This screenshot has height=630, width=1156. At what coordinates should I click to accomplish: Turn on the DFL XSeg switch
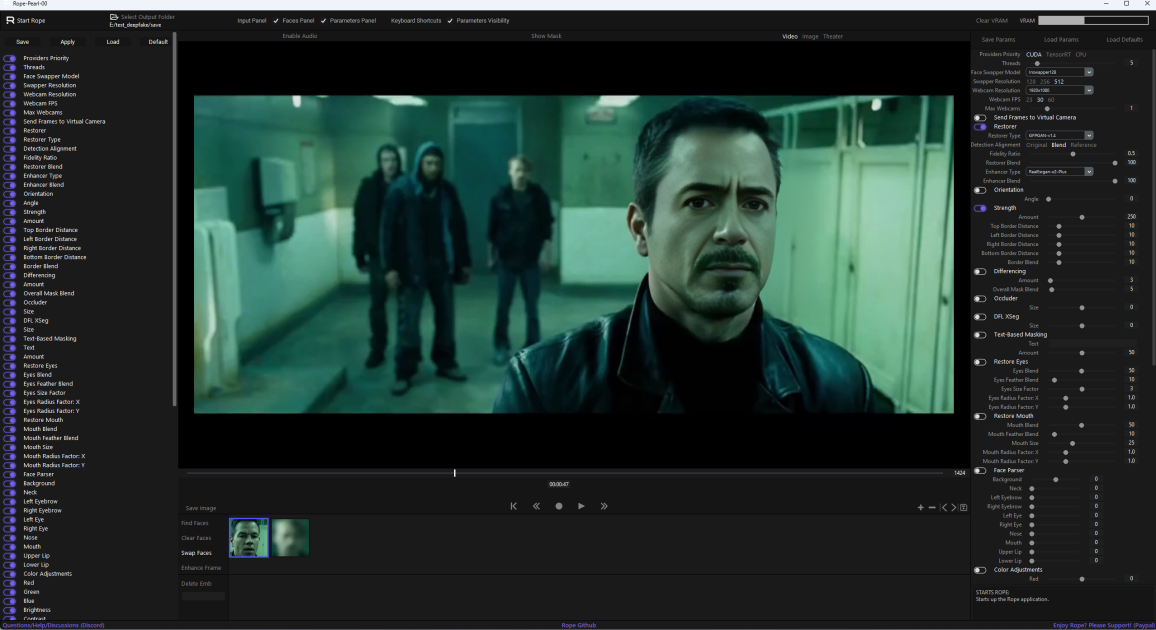point(980,317)
